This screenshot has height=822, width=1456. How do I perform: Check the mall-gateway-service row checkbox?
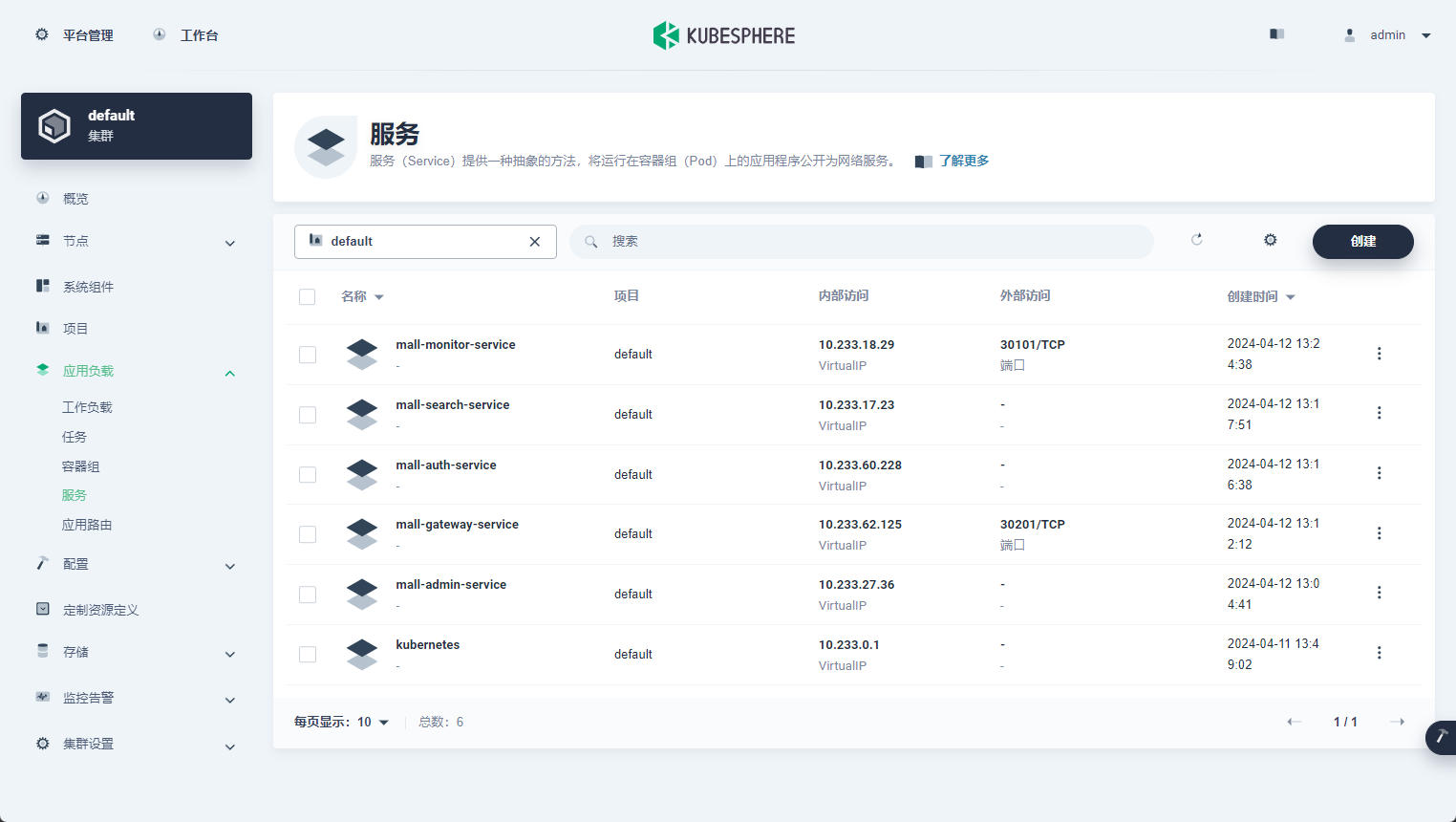308,534
